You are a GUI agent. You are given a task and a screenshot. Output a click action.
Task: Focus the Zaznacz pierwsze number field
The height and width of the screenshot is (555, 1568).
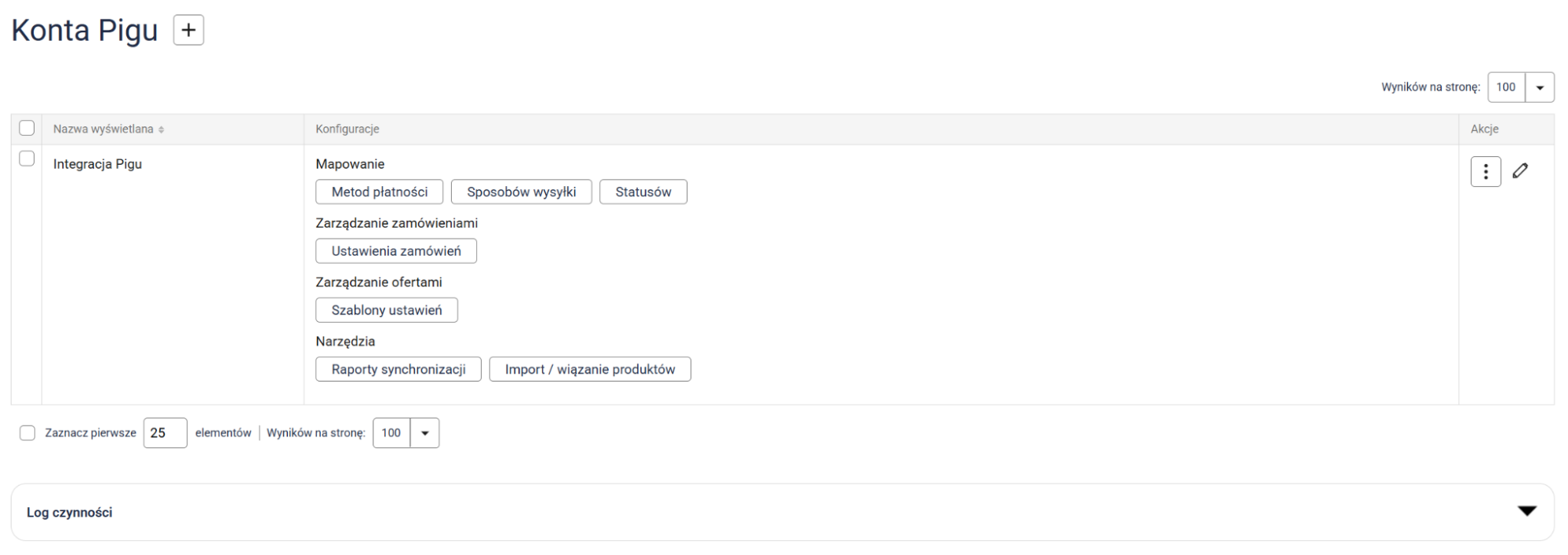point(165,433)
